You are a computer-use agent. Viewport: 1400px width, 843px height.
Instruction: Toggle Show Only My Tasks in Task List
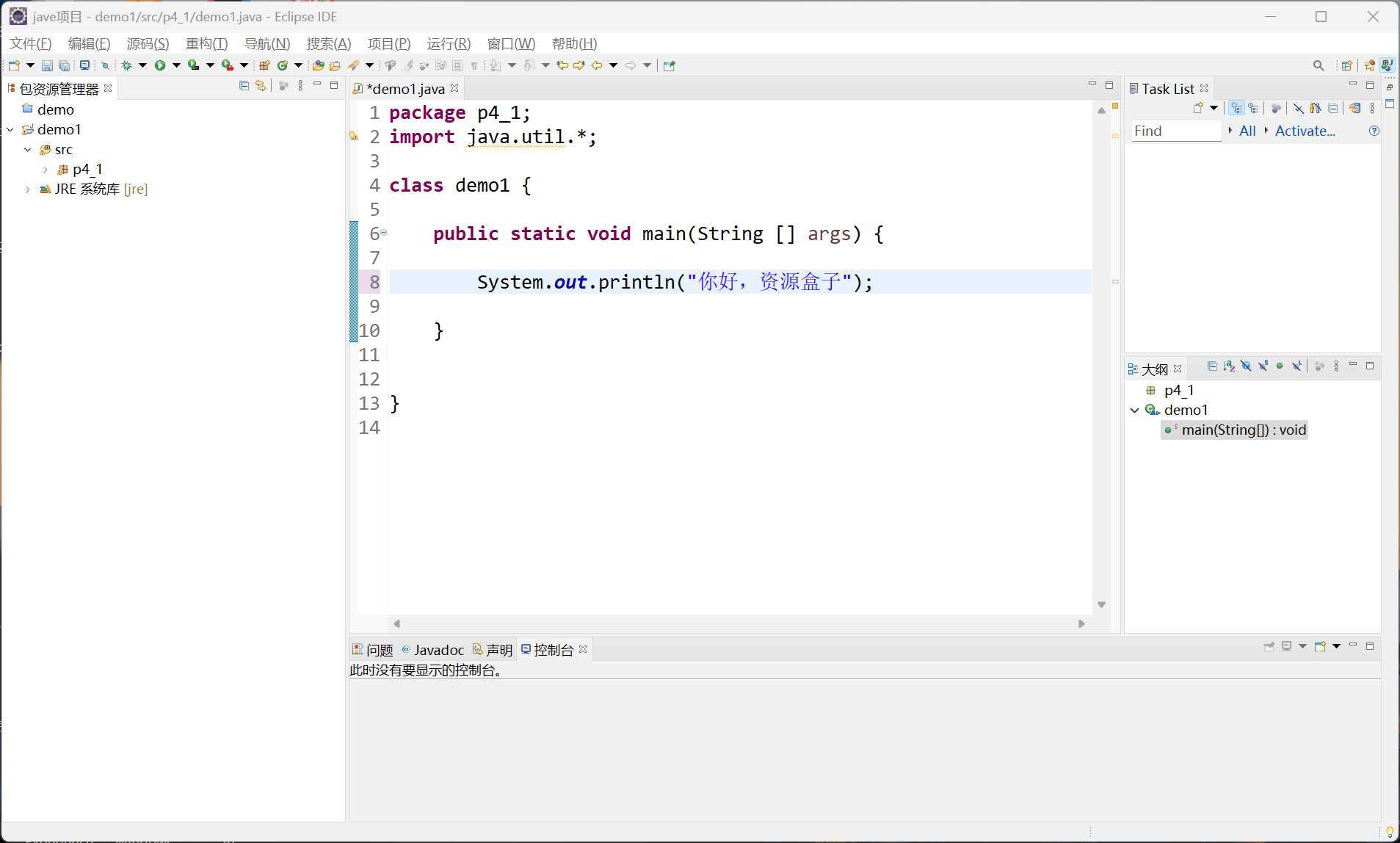[x=1316, y=108]
